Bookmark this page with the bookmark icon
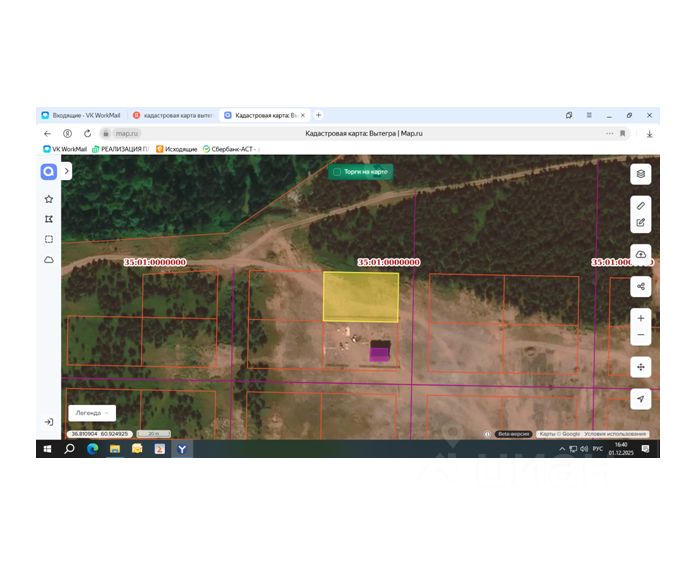The width and height of the screenshot is (696, 564). (623, 134)
